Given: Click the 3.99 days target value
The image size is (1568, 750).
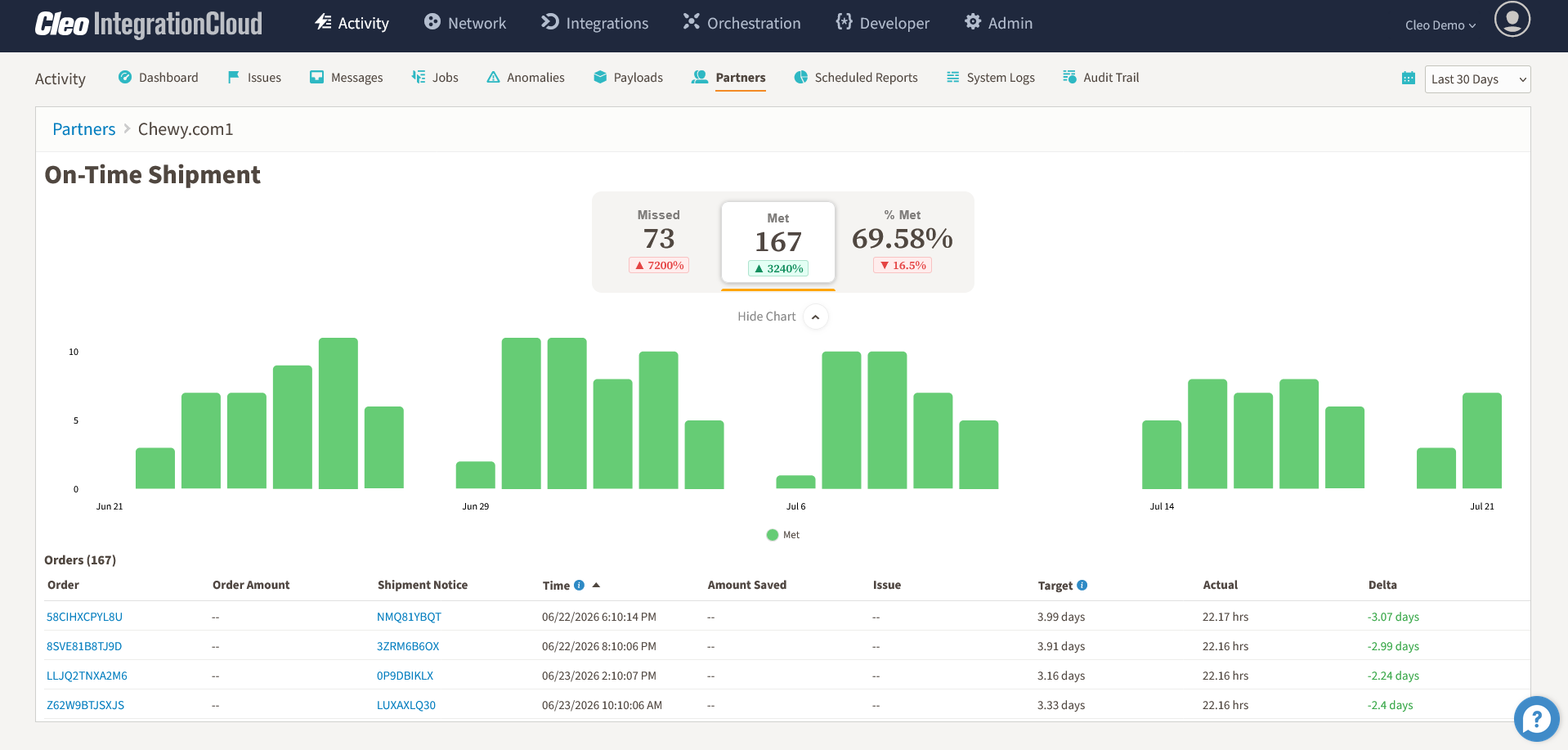Looking at the screenshot, I should (1061, 617).
